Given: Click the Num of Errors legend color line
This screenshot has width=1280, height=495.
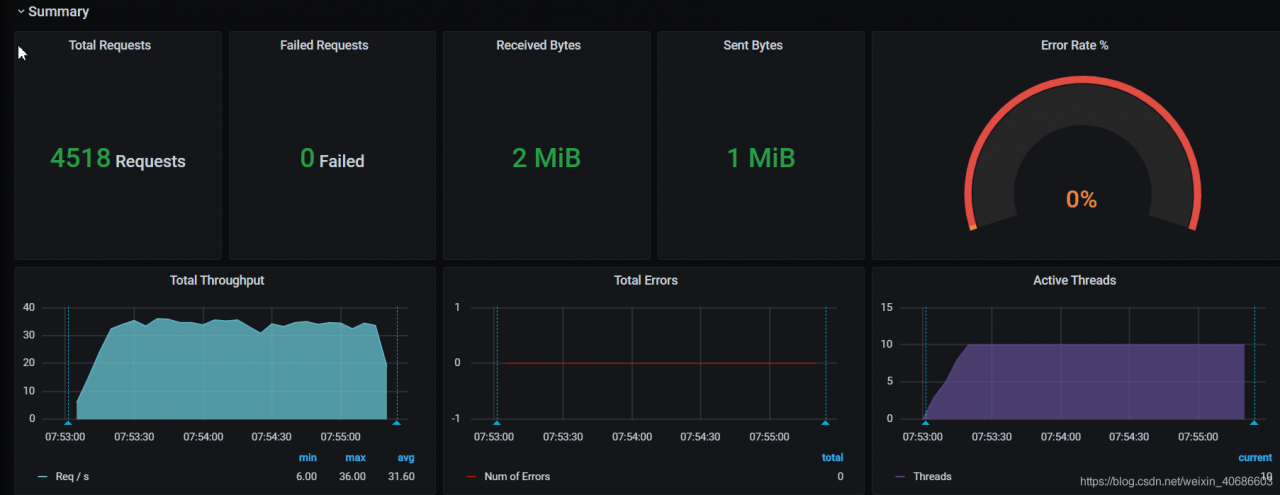Looking at the screenshot, I should 472,476.
